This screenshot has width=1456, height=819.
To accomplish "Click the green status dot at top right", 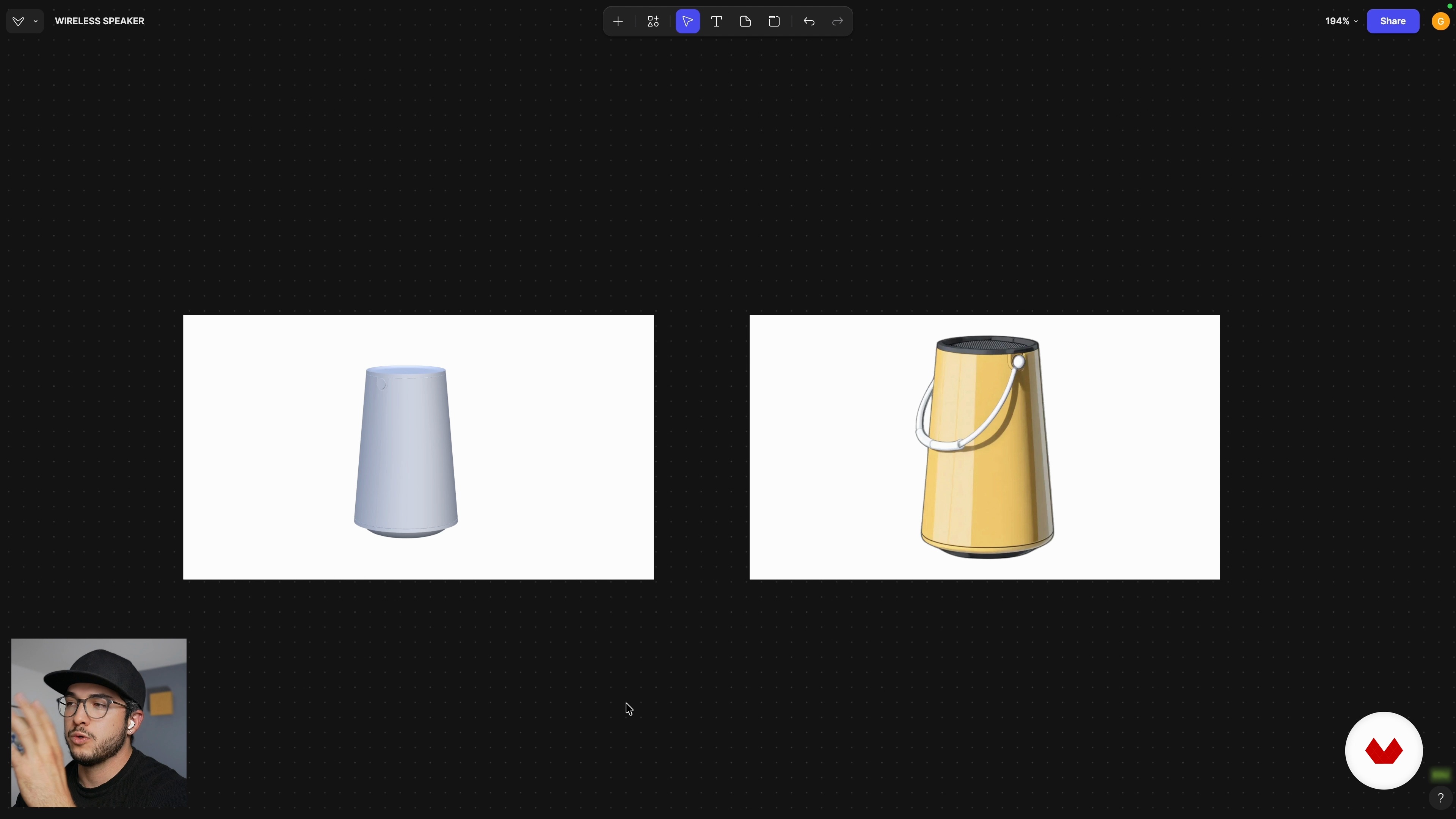I will (x=1449, y=6).
